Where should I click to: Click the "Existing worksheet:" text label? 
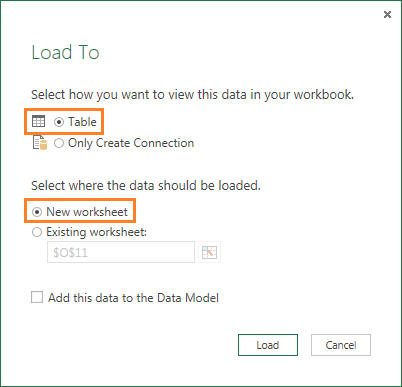[97, 232]
